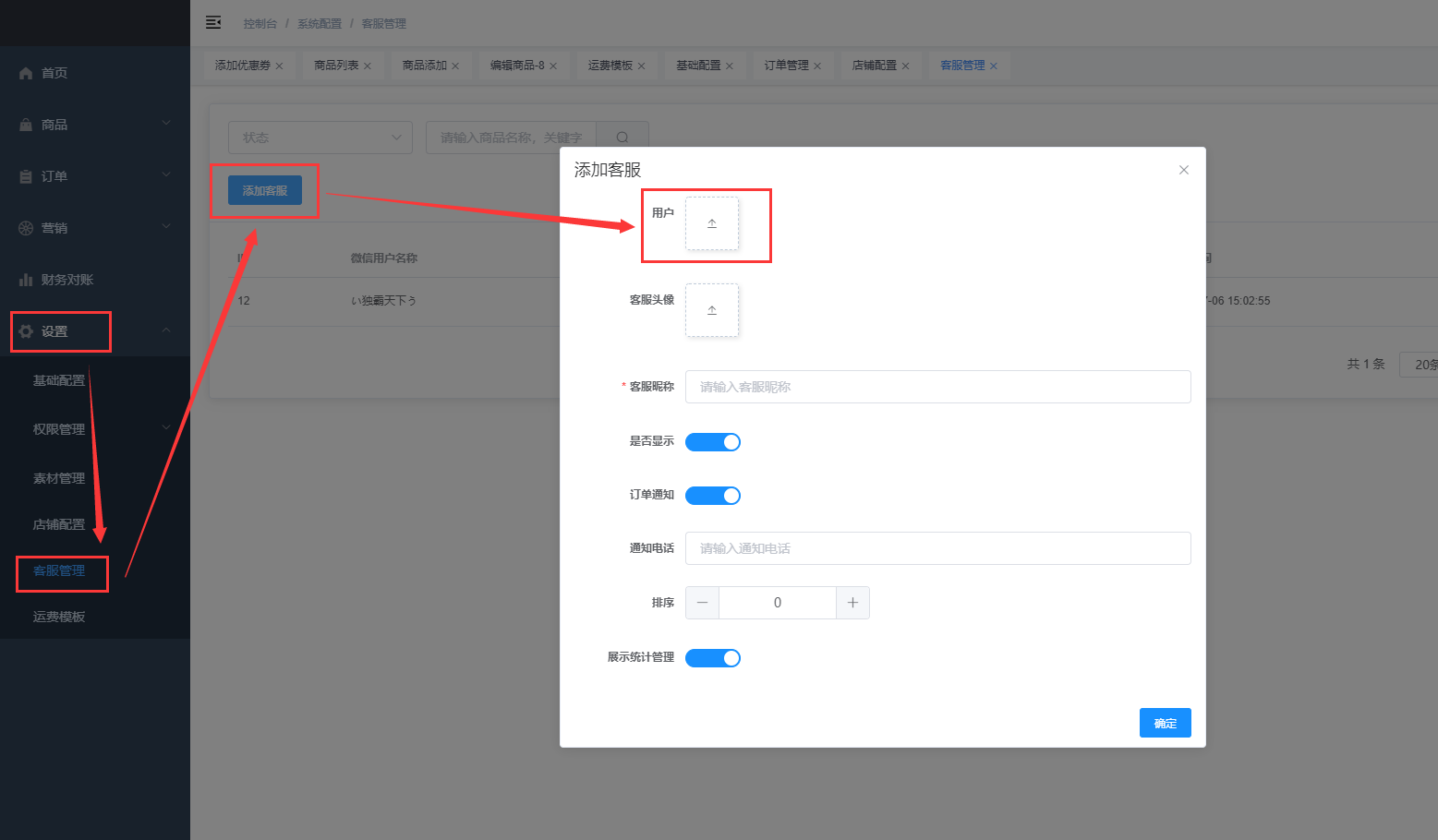The width and height of the screenshot is (1438, 840).
Task: Expand the 权限管理 submenu chevron
Action: pos(166,427)
